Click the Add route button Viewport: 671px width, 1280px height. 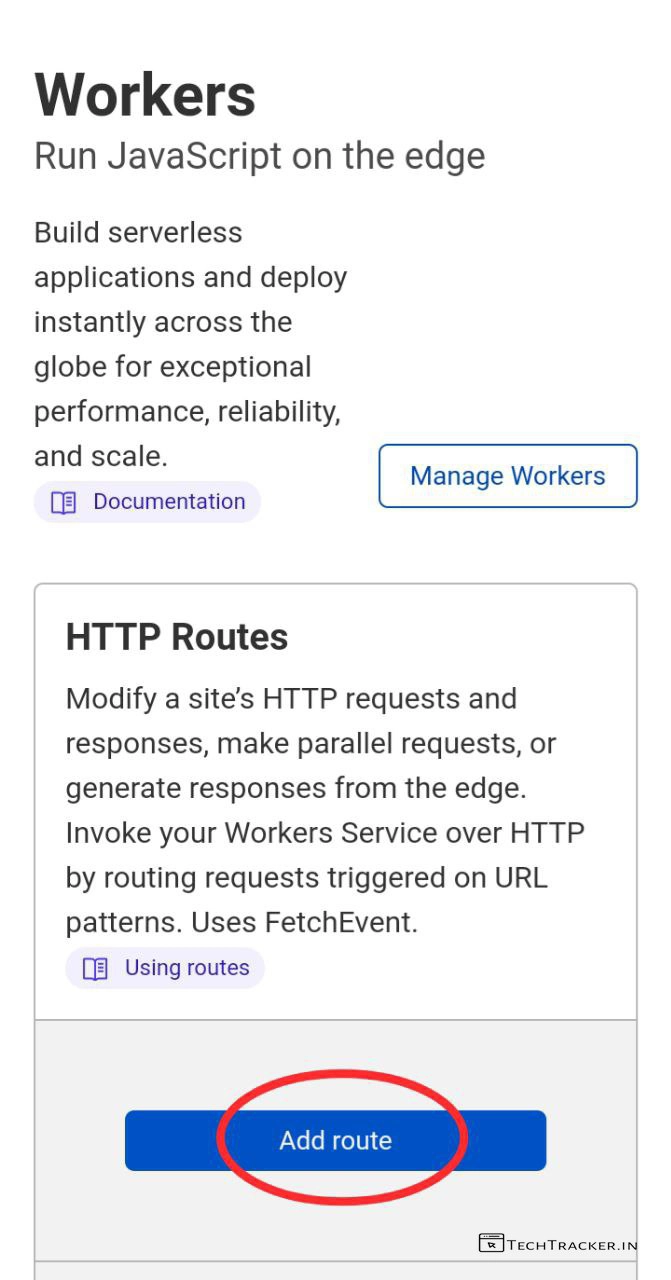pos(335,1140)
